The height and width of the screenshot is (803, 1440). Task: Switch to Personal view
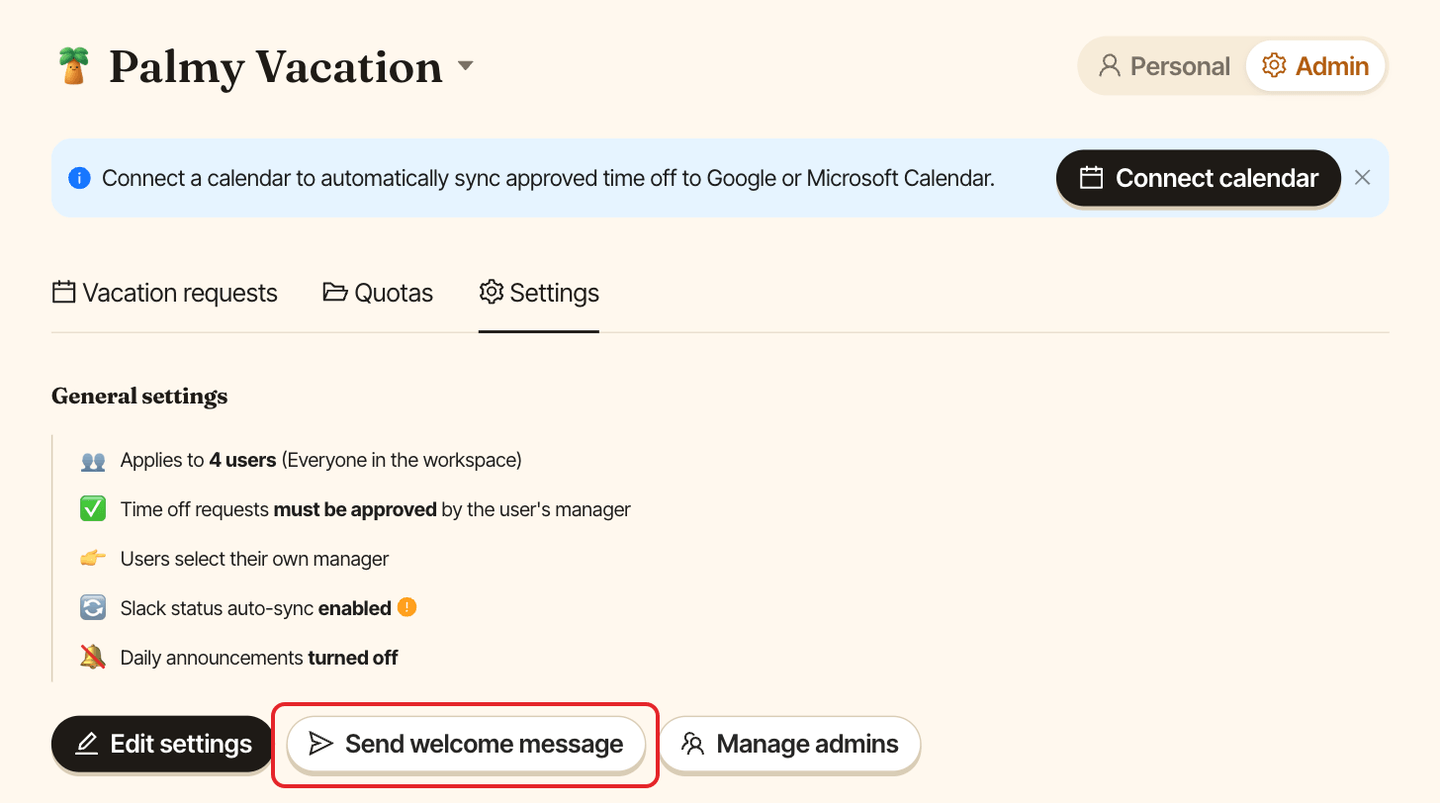click(1164, 66)
